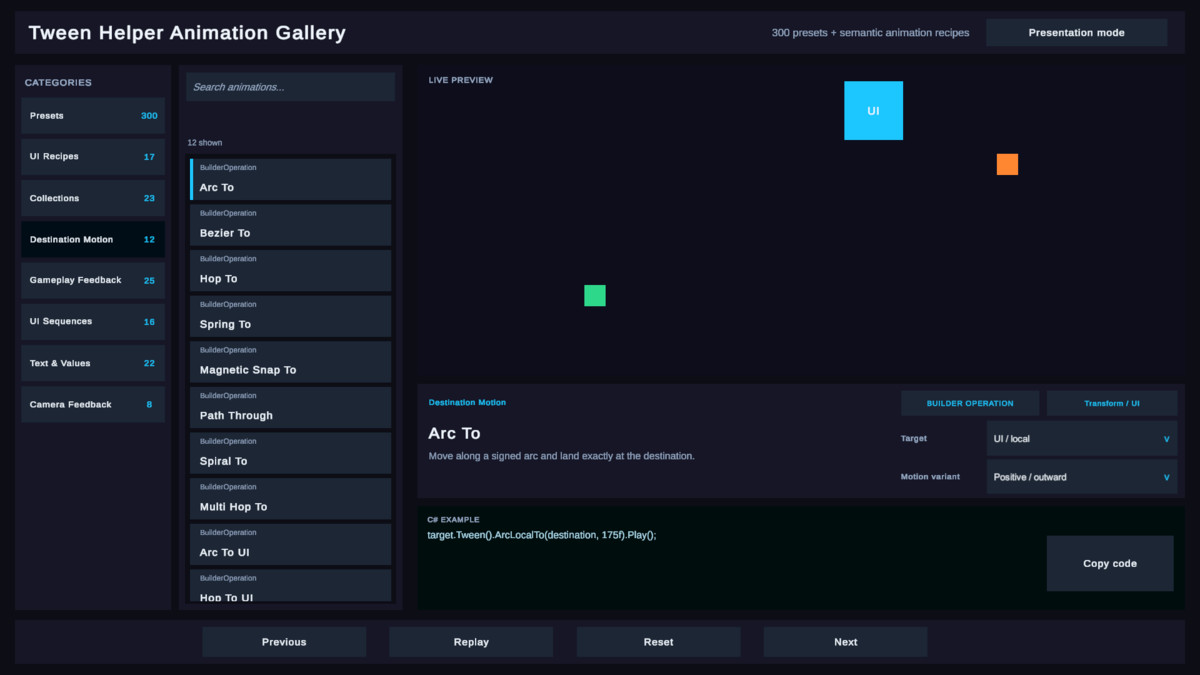Select the Bezier To animation
The image size is (1200, 675).
290,225
